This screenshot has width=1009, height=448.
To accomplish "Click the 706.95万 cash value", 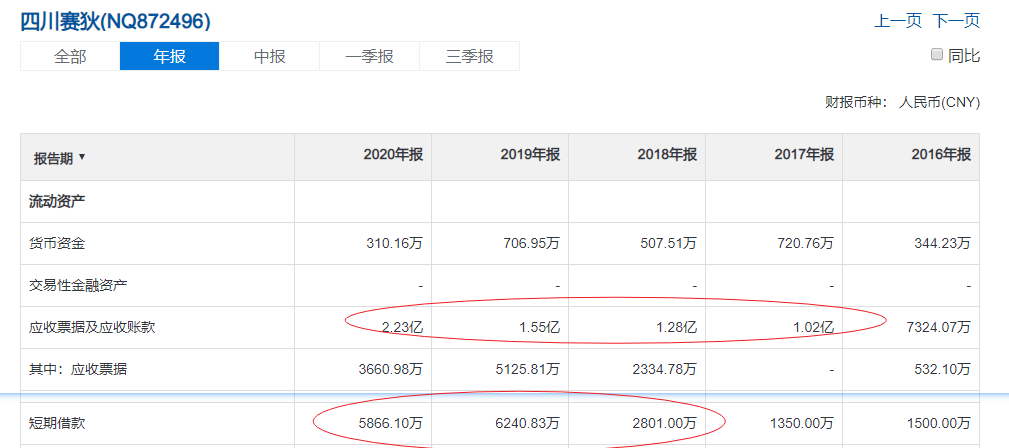I will click(x=530, y=243).
